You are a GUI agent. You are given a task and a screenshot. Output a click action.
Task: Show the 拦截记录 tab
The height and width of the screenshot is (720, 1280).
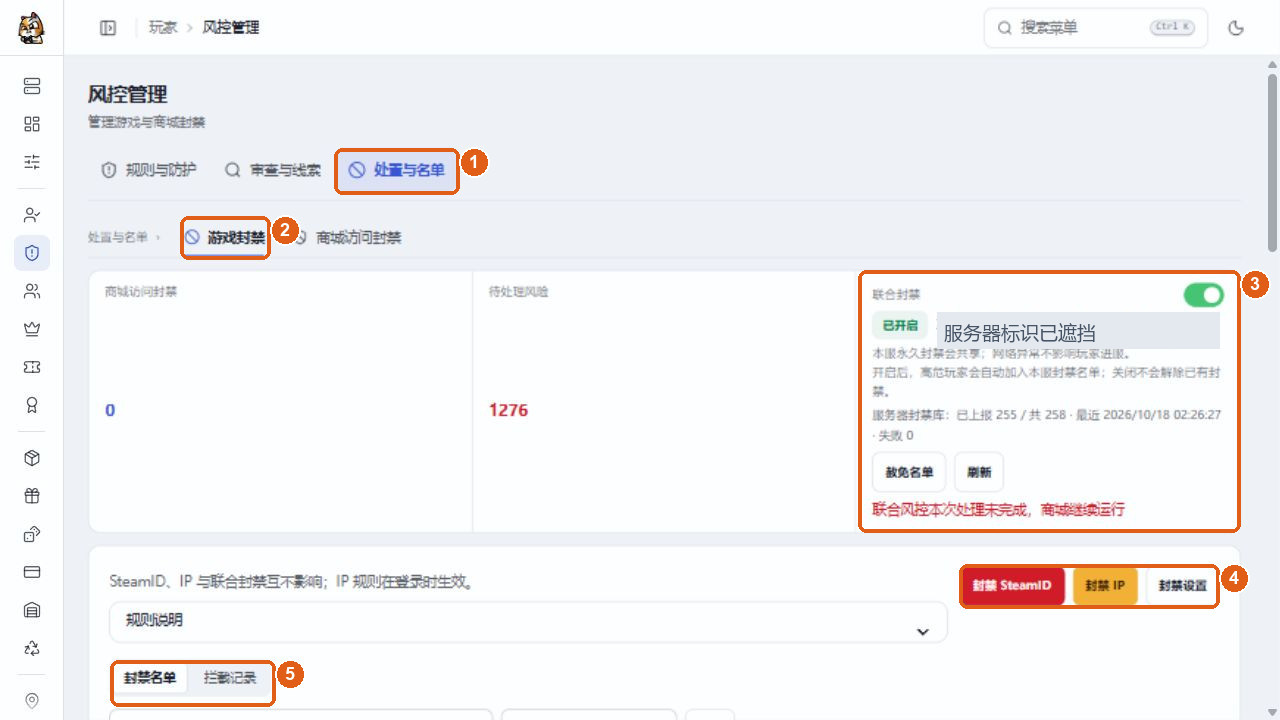(x=230, y=678)
